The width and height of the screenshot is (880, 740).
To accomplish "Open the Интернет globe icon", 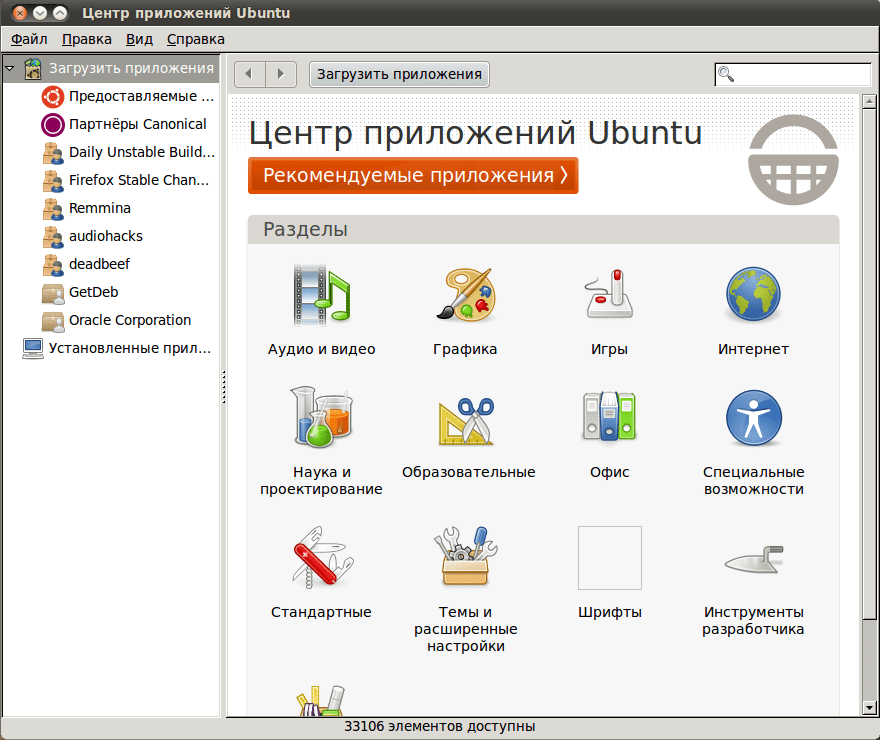I will (753, 294).
